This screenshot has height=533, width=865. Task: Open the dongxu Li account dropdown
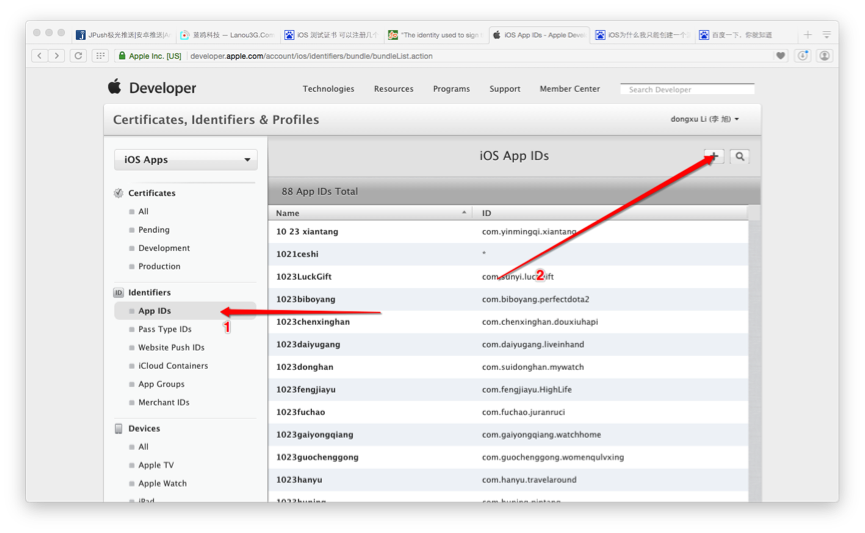[704, 119]
